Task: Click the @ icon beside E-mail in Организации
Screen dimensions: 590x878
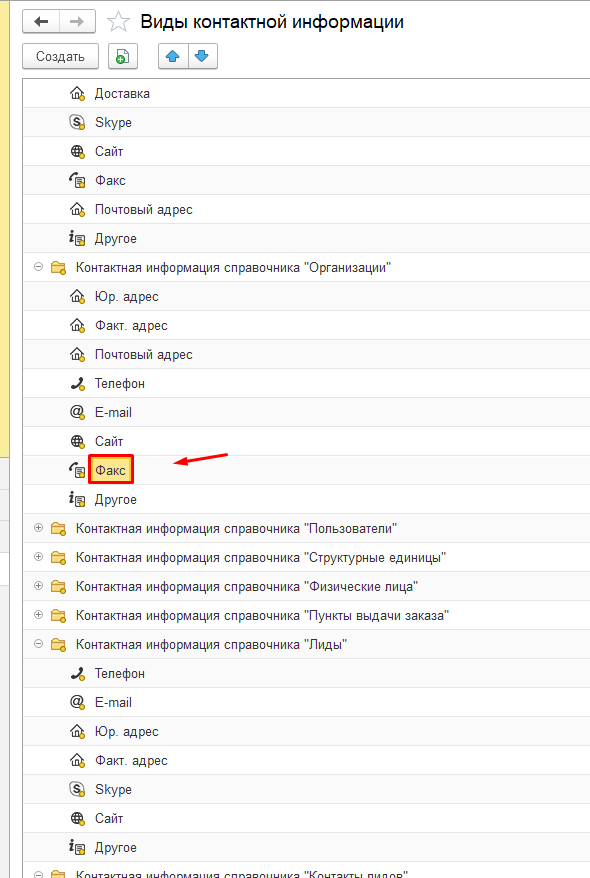Action: click(77, 413)
